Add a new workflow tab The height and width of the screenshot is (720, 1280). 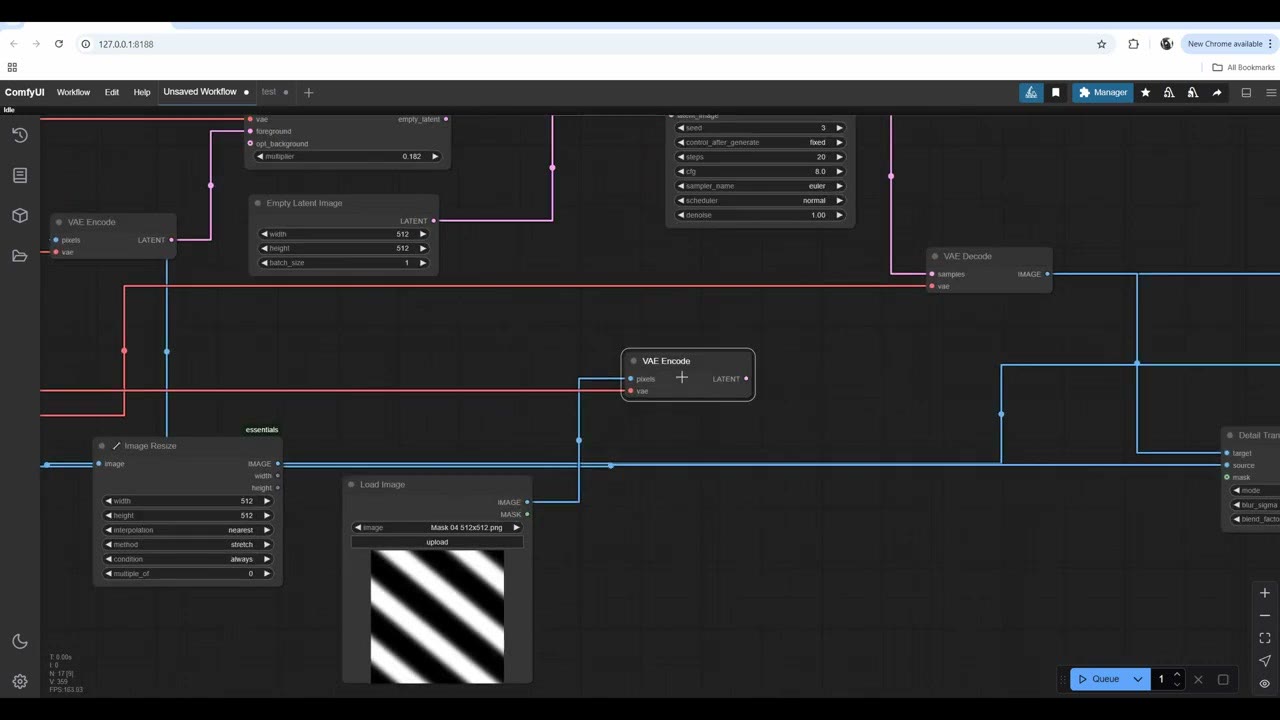pos(308,92)
